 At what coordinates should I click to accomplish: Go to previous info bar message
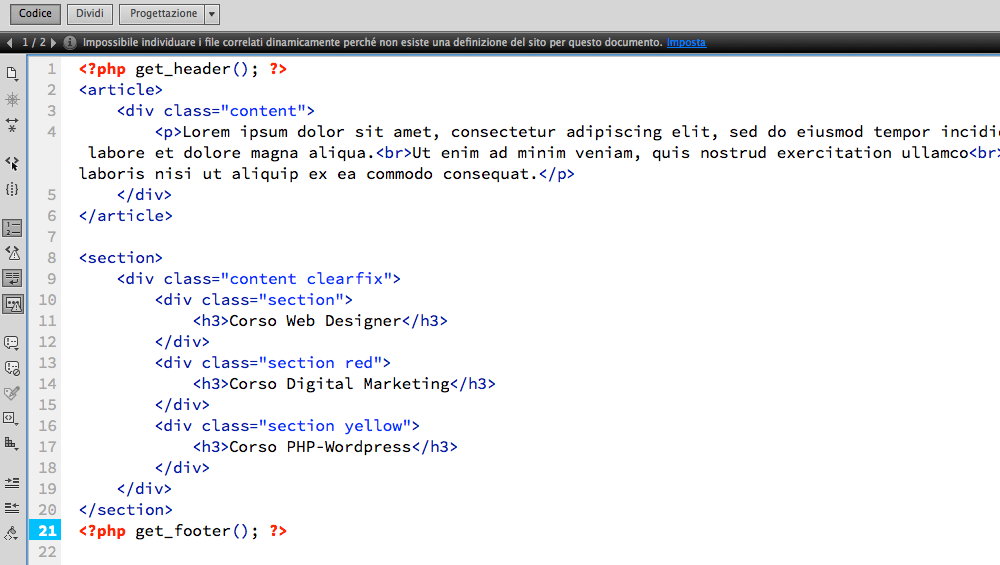(10, 43)
